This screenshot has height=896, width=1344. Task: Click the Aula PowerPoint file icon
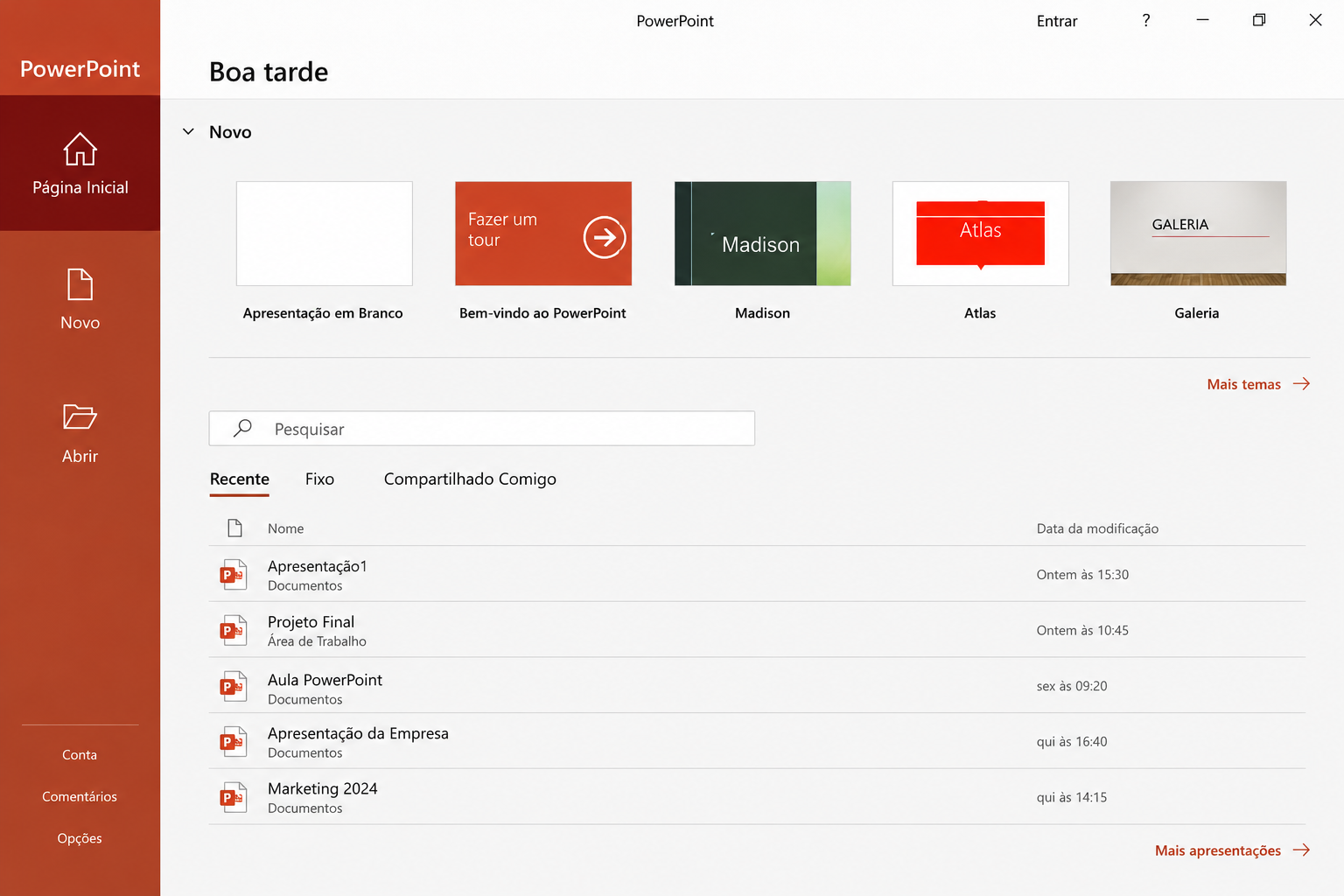234,687
